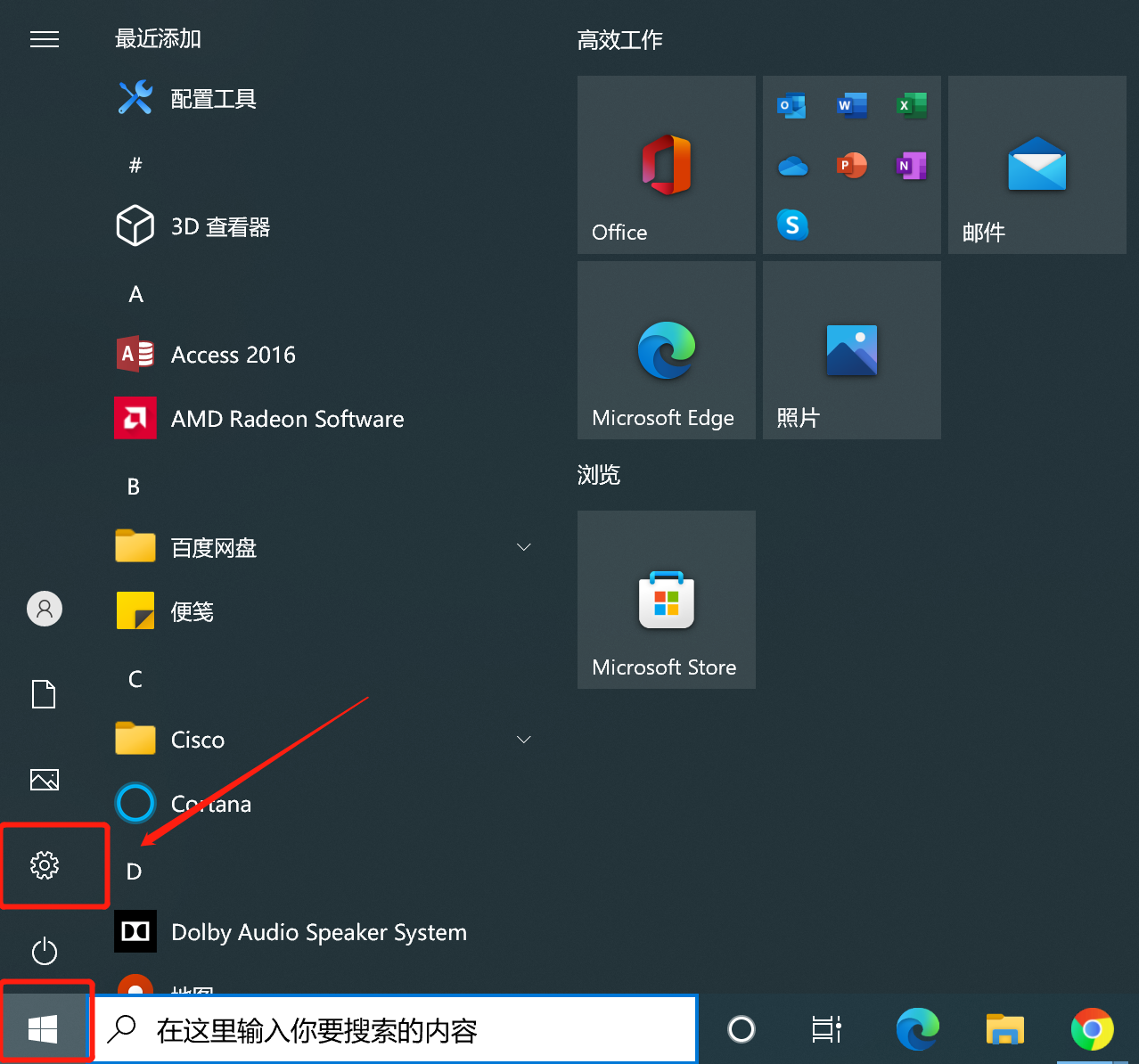
Task: Click the power button in the sidebar
Action: [x=44, y=951]
